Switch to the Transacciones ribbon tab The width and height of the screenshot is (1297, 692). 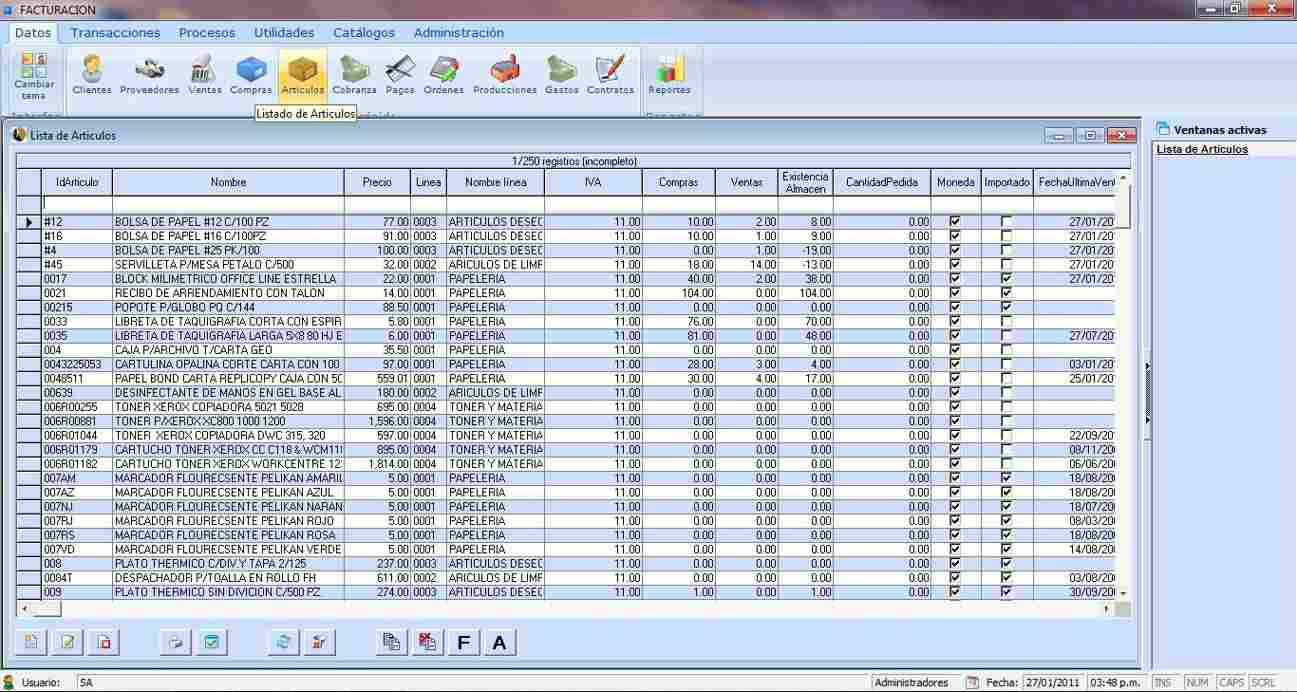115,33
